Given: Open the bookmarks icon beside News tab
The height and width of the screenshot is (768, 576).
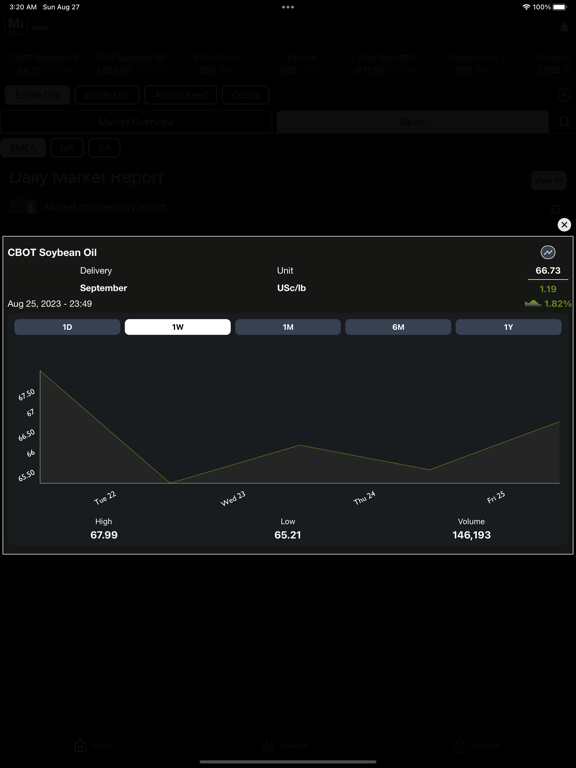Looking at the screenshot, I should click(x=564, y=121).
